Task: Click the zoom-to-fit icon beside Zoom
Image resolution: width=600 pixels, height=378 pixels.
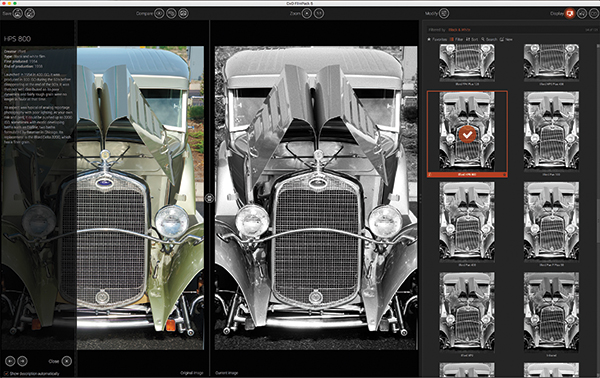Action: pos(307,14)
